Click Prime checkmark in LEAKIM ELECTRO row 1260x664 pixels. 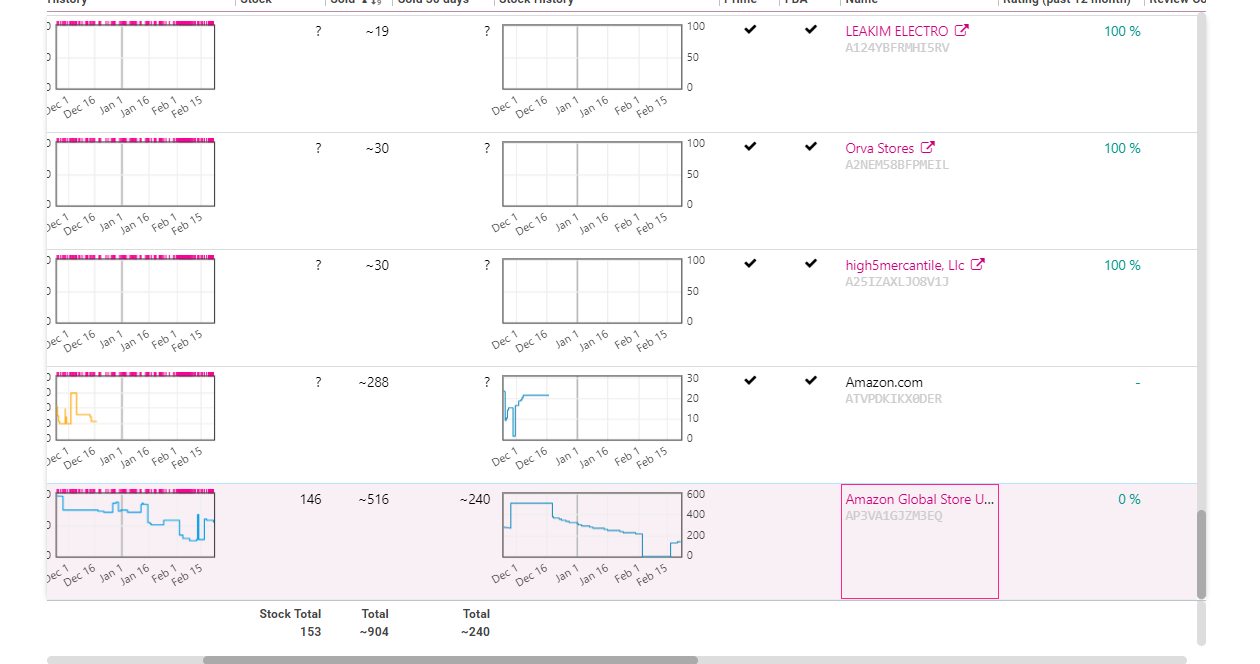point(750,30)
